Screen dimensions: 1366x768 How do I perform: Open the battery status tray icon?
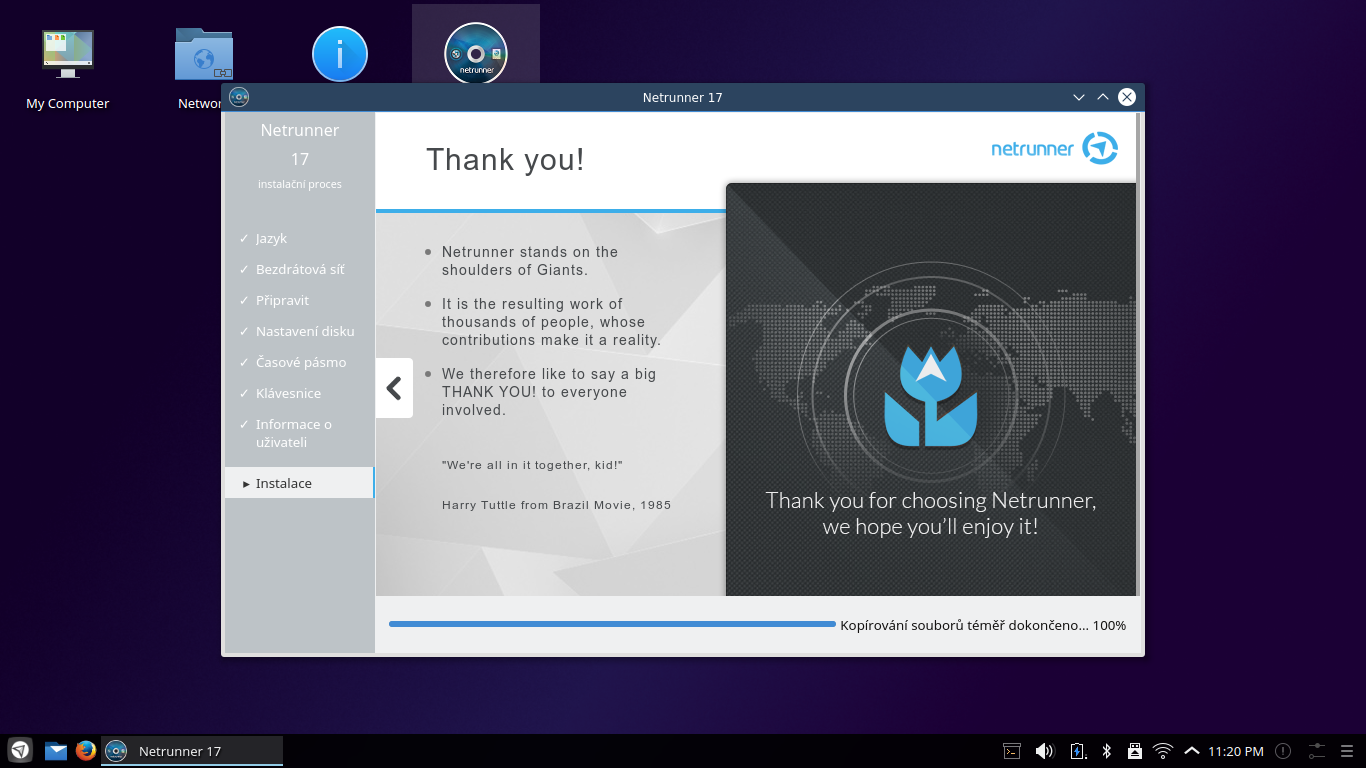click(1077, 751)
